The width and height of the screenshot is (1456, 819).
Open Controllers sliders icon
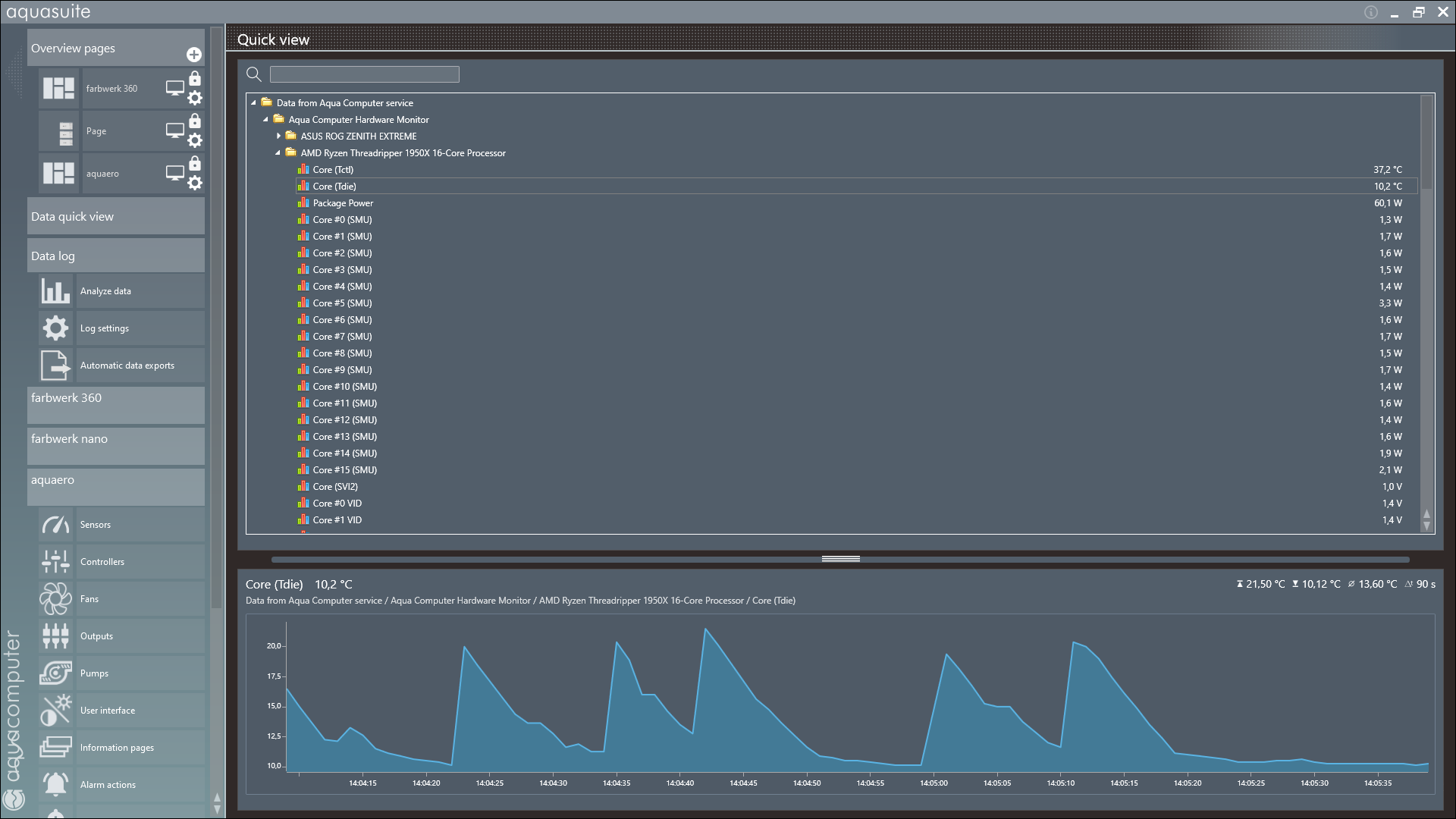[55, 562]
